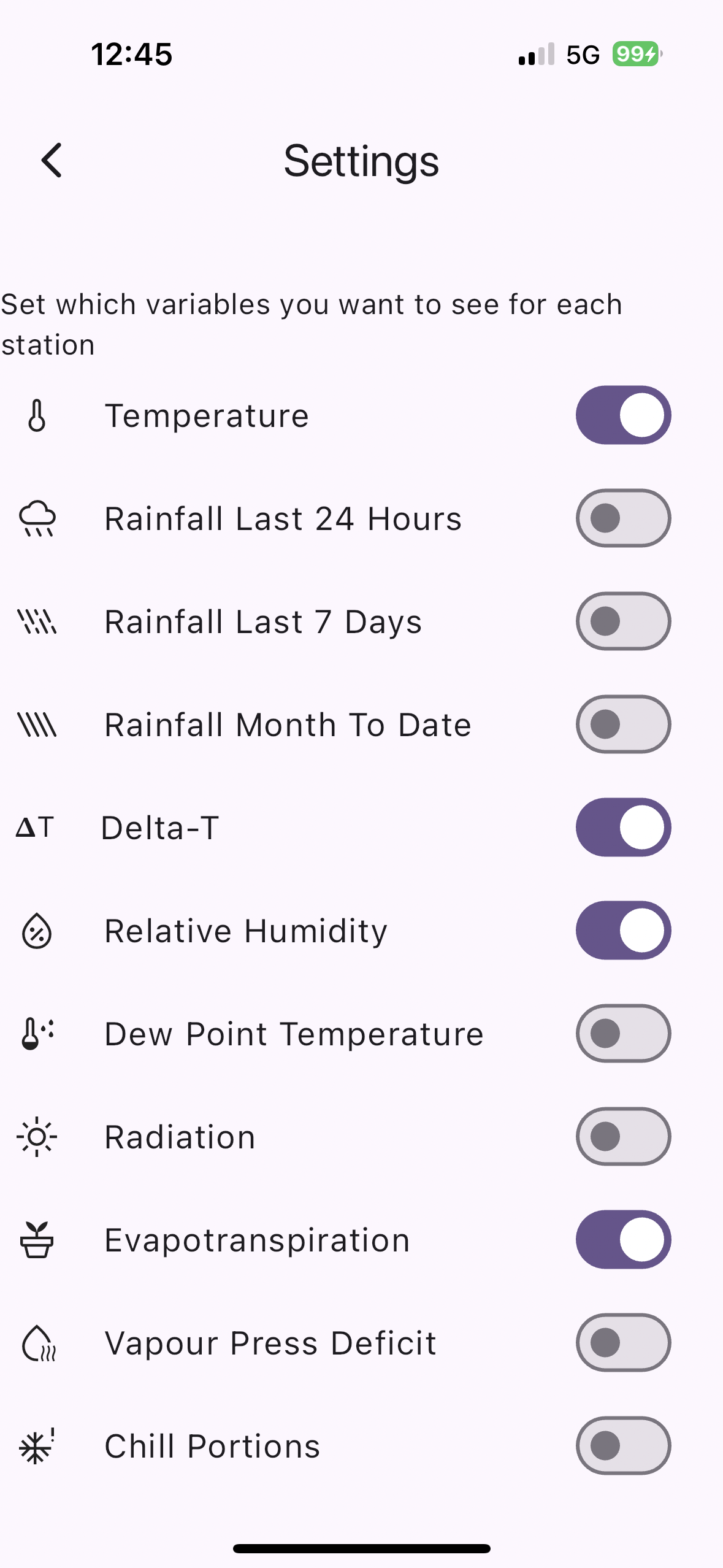
Task: Click the snowflake Chill Portions icon
Action: 37,1446
